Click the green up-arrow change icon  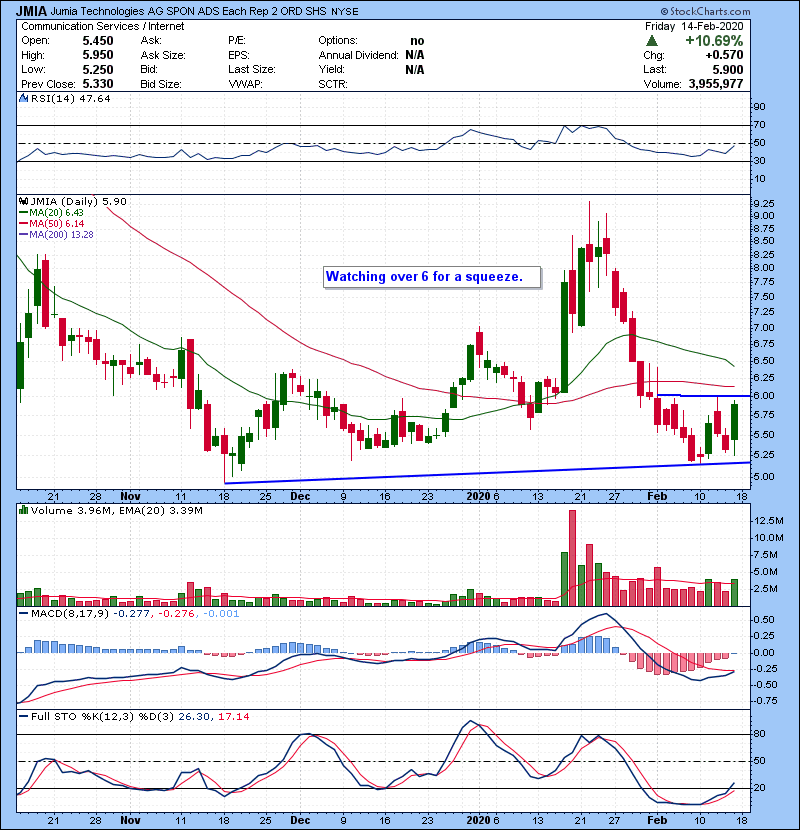pos(652,41)
